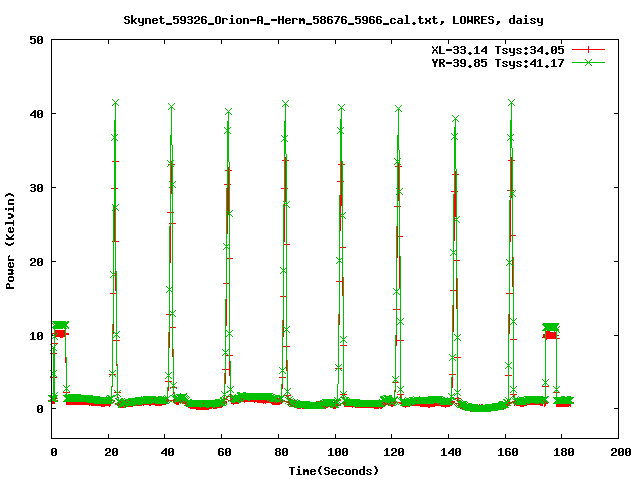Click the green peak marker near 162 seconds

click(511, 102)
